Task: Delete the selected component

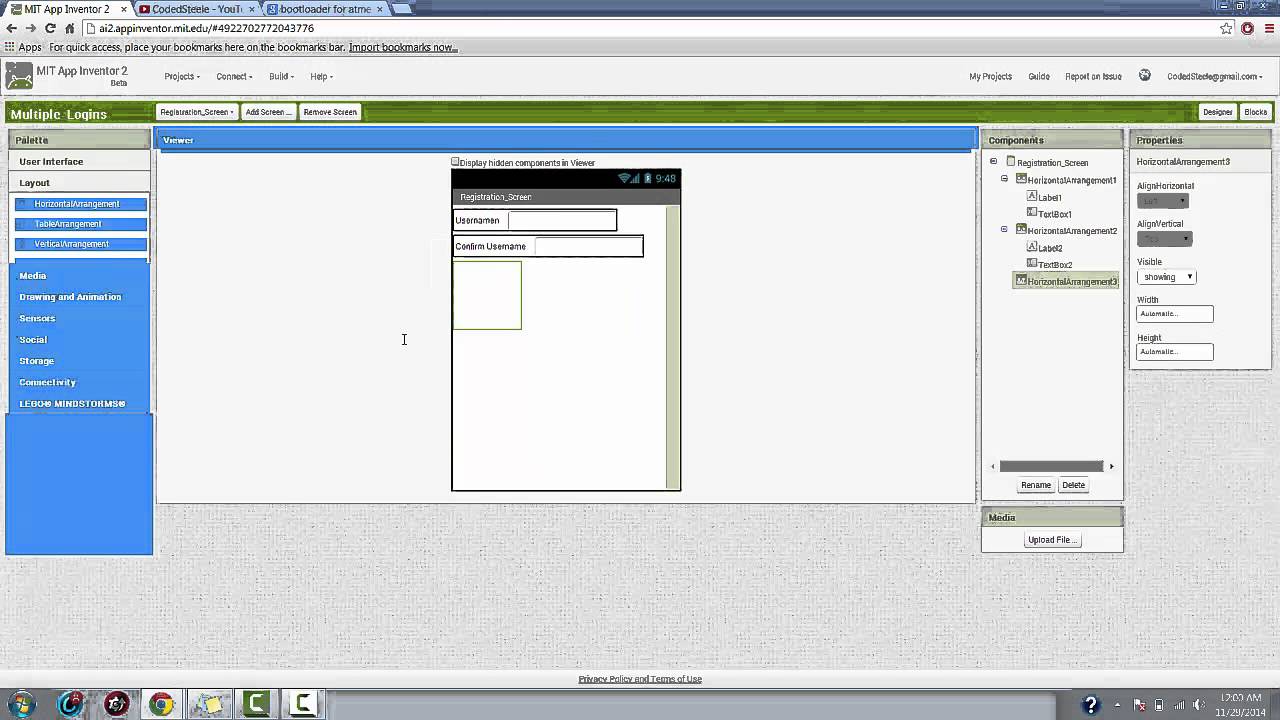Action: 1073,485
